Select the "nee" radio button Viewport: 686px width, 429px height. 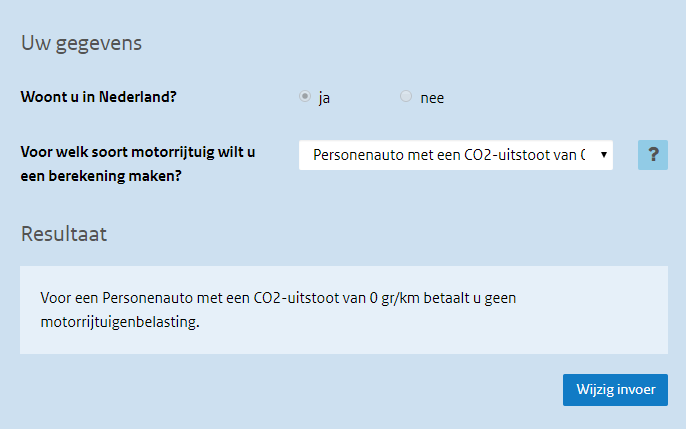405,96
